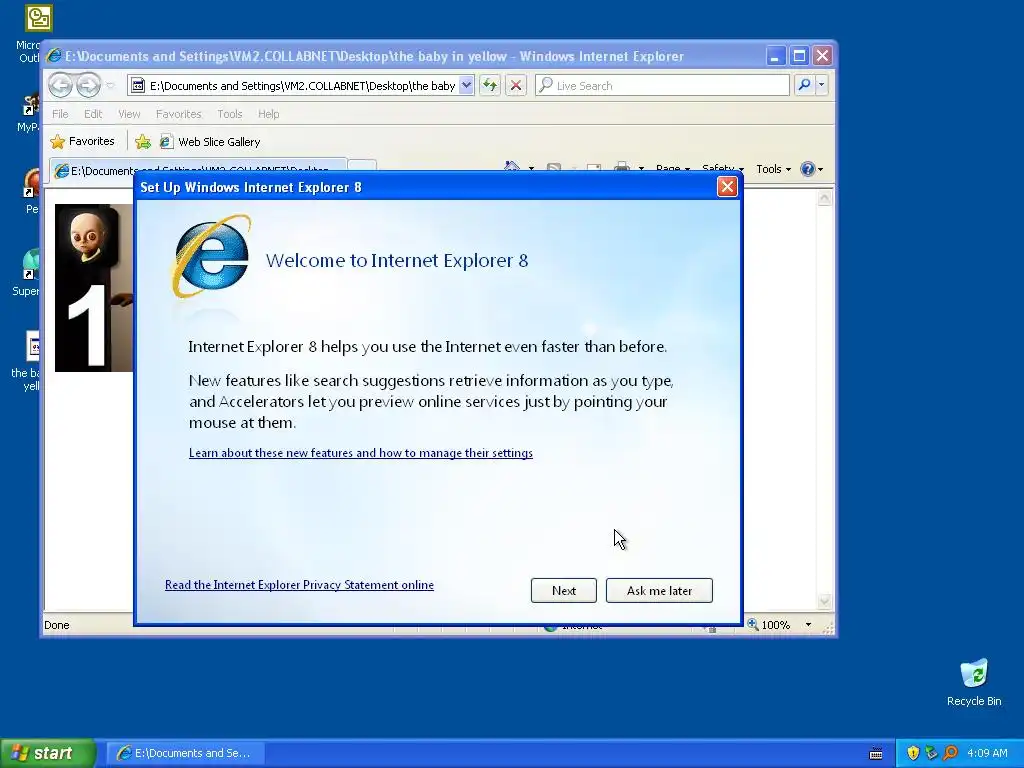The height and width of the screenshot is (768, 1024).
Task: Click the Start button
Action: coord(48,753)
